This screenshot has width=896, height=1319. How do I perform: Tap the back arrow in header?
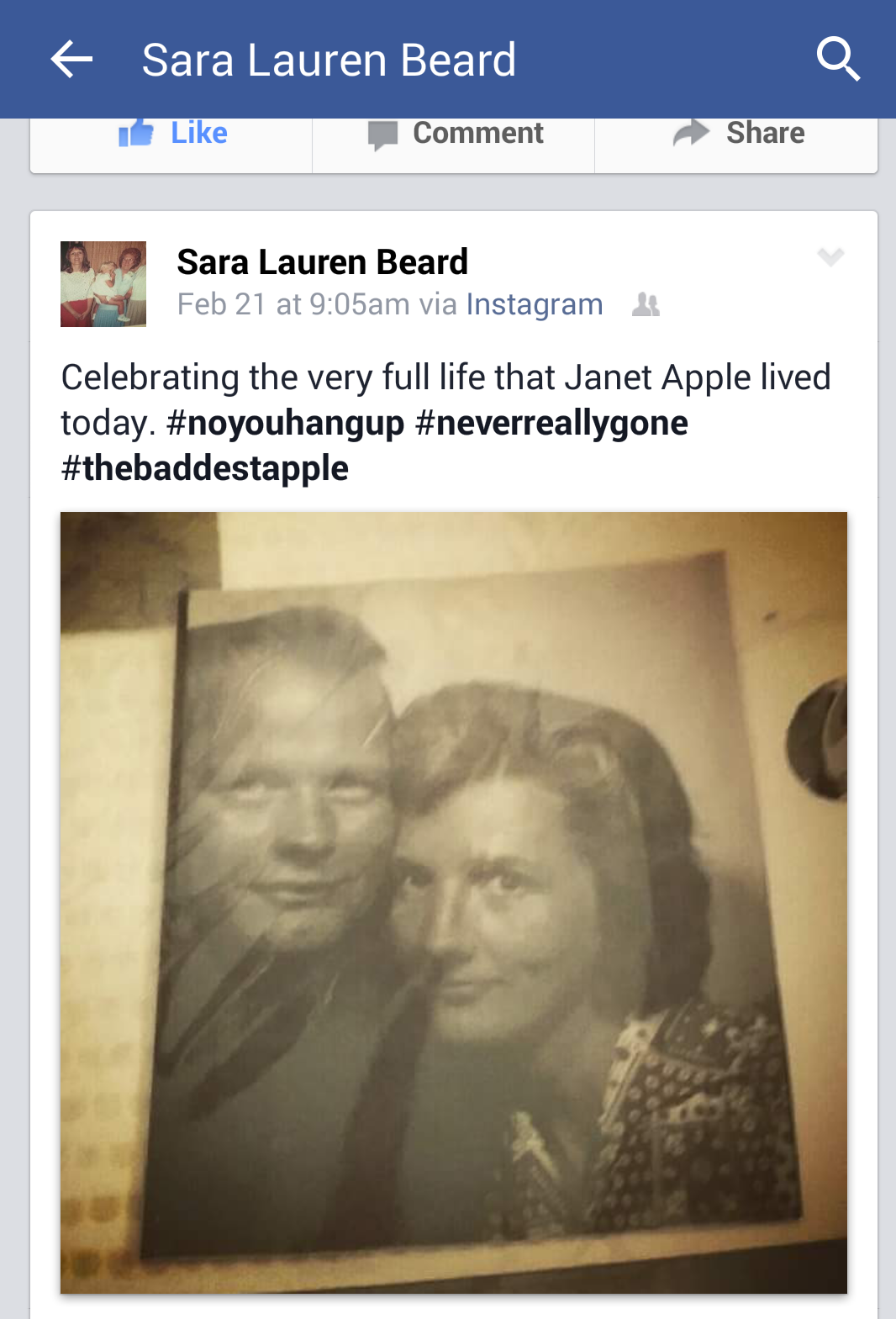[71, 60]
